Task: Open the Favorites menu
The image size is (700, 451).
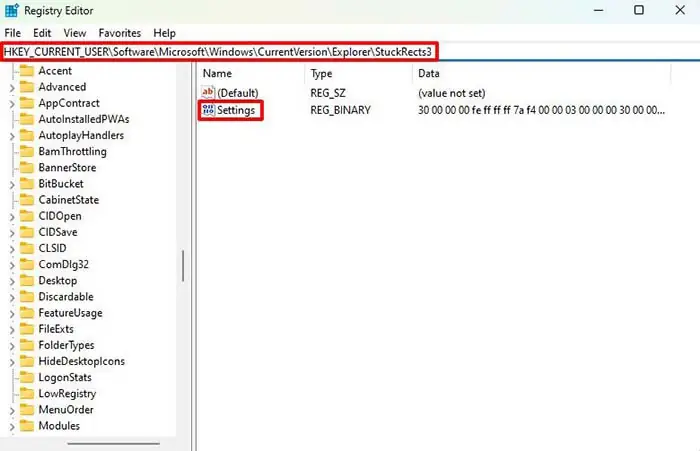Action: 120,33
